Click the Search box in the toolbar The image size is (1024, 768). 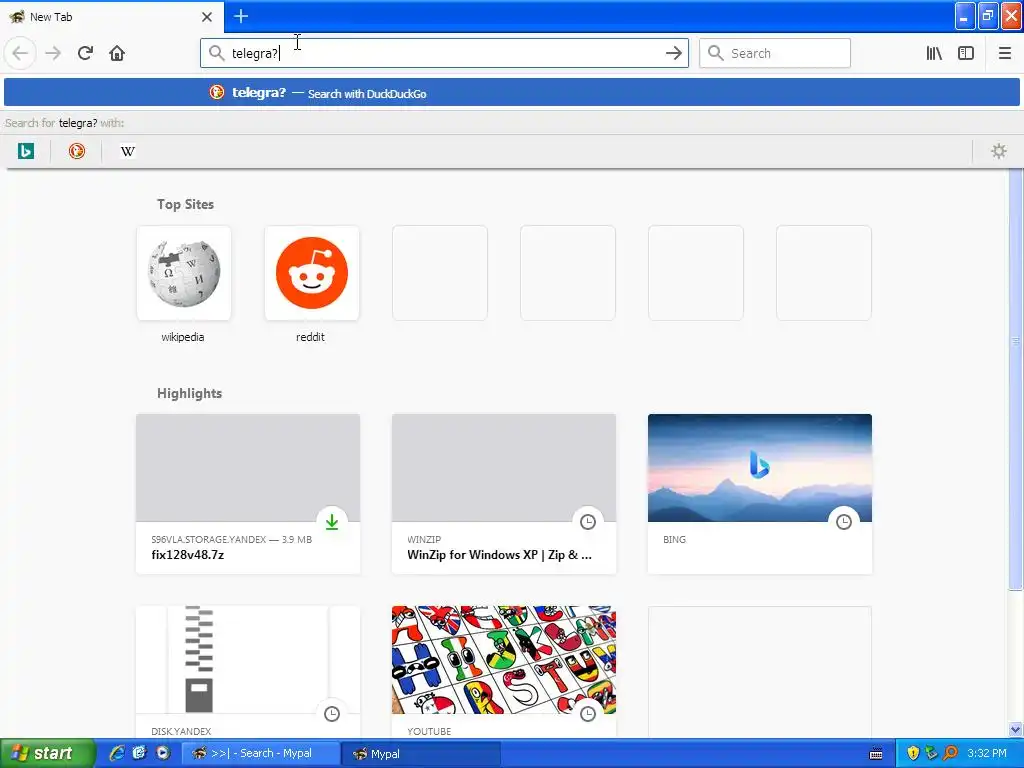point(775,53)
